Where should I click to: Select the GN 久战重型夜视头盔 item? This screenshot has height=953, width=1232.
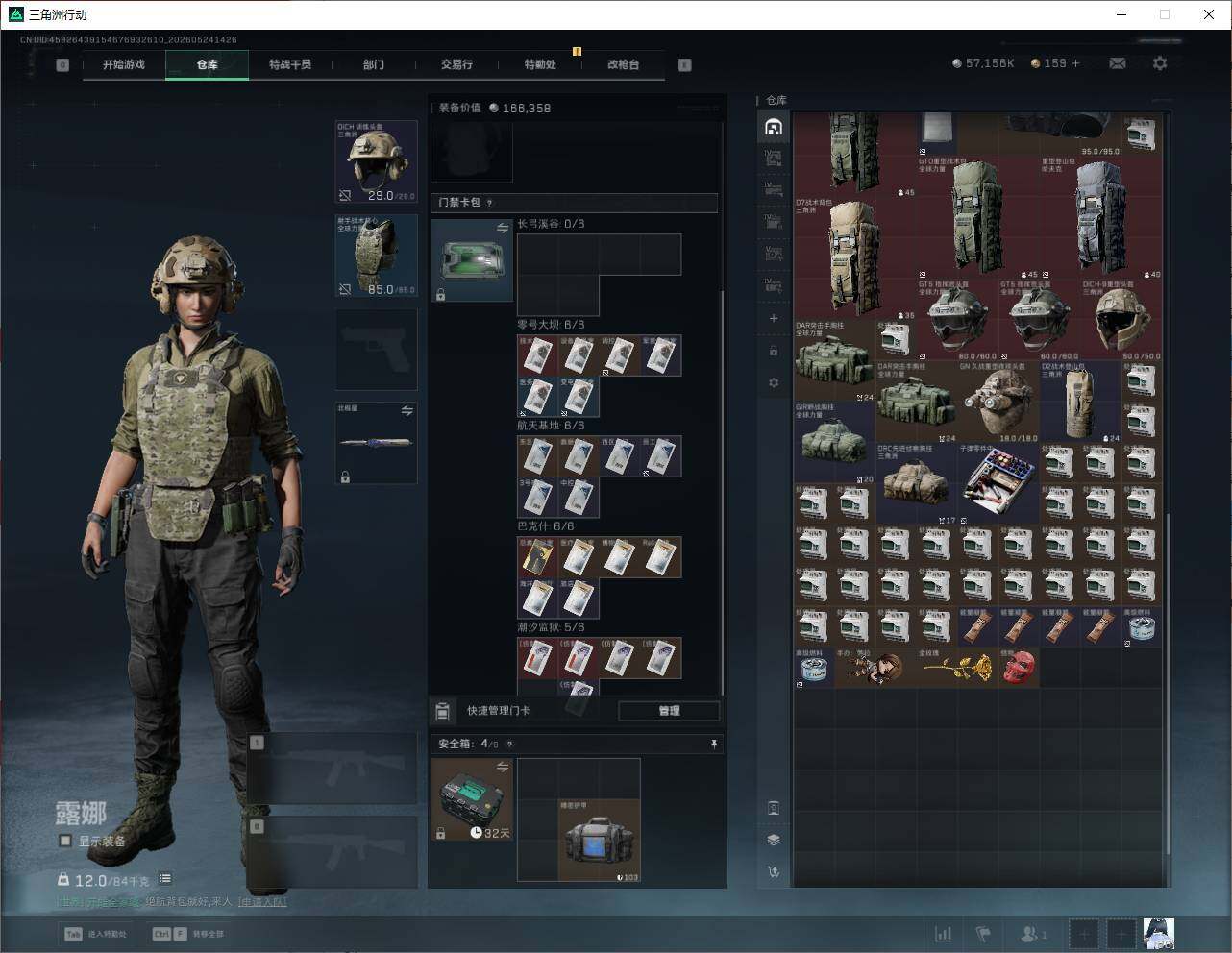(x=999, y=402)
